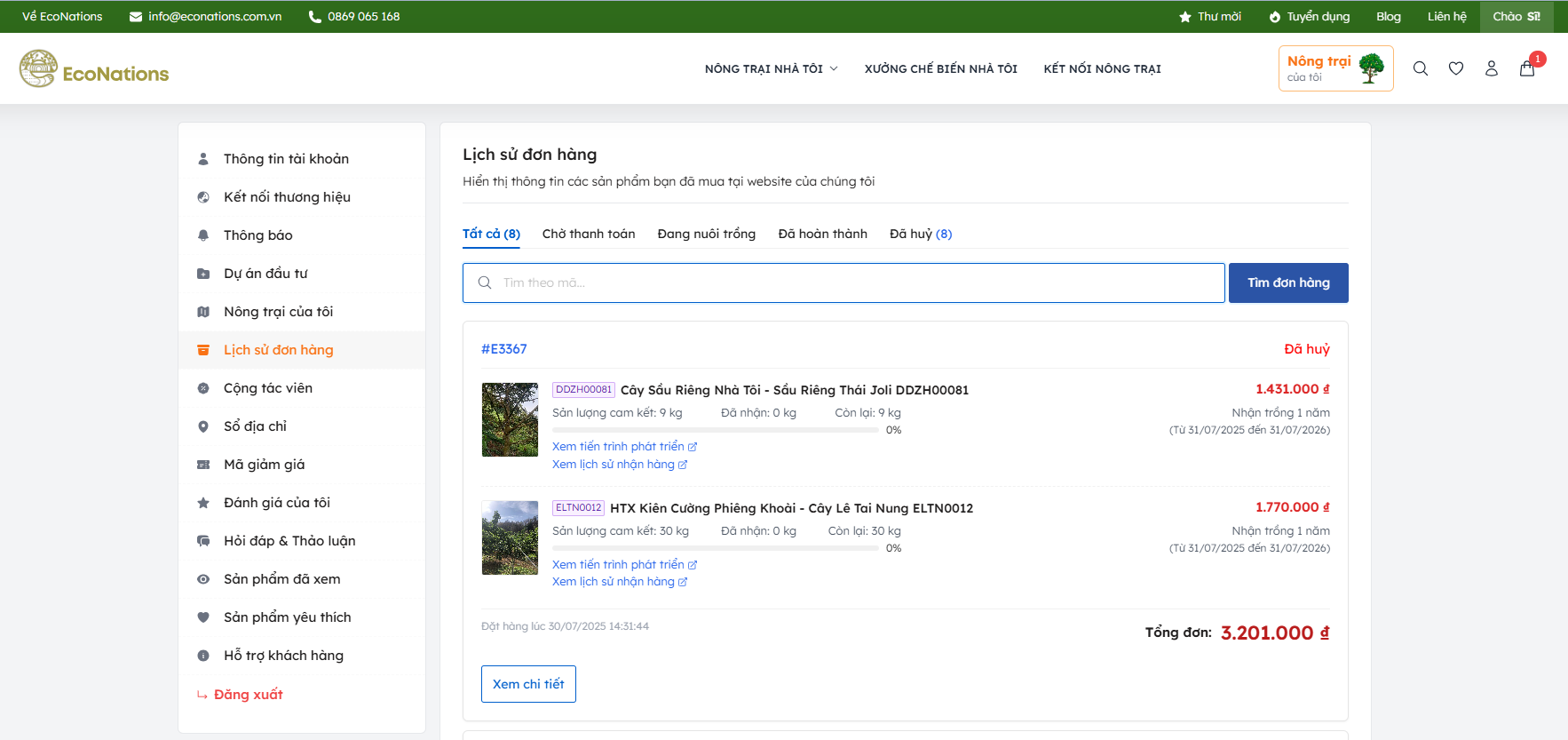The width and height of the screenshot is (1568, 740).
Task: Click the Xem chi tiết button
Action: pos(528,684)
